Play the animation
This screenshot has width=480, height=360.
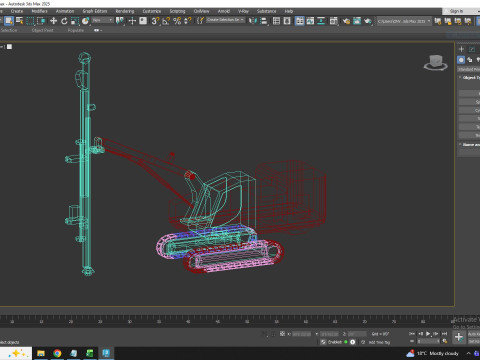click(428, 334)
